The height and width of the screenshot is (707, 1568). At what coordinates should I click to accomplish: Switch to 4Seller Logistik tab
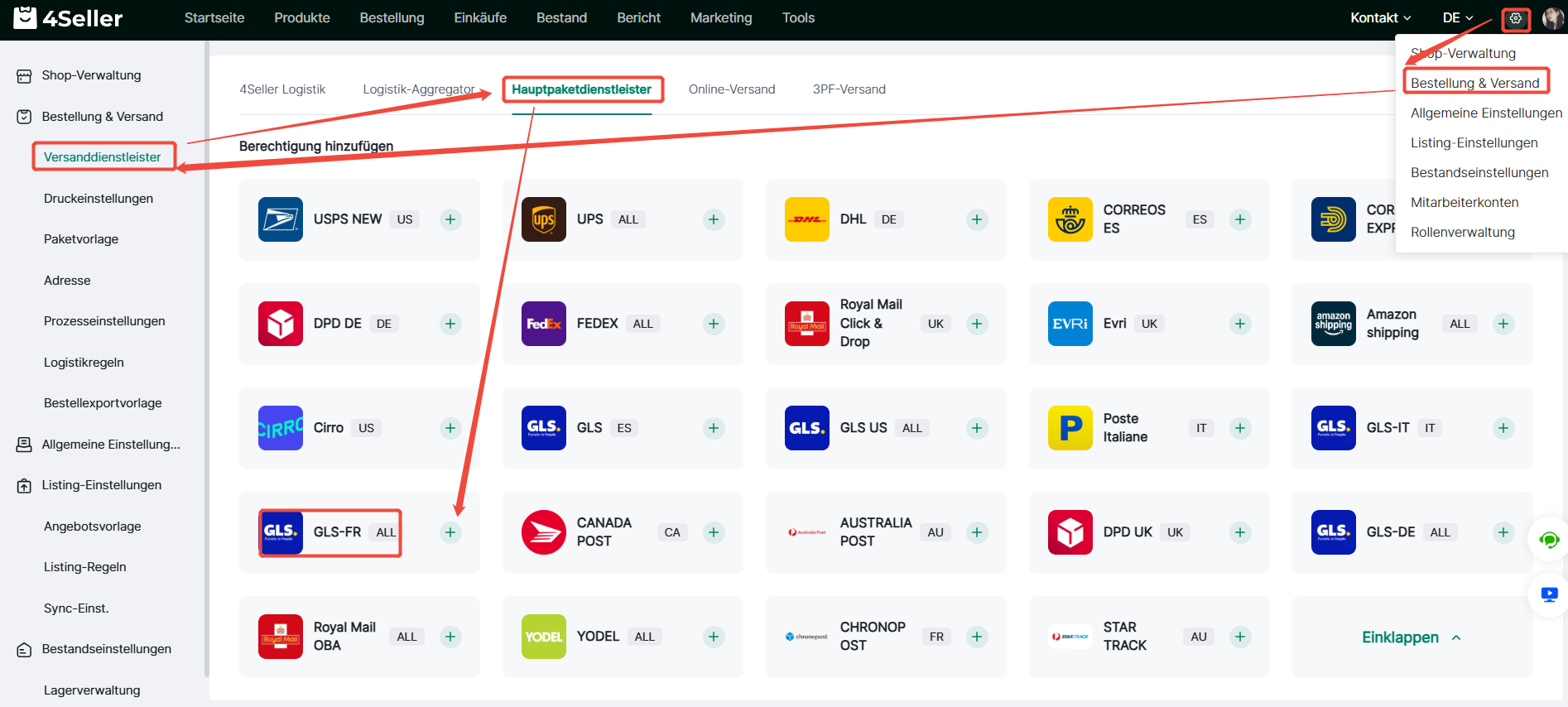point(282,89)
